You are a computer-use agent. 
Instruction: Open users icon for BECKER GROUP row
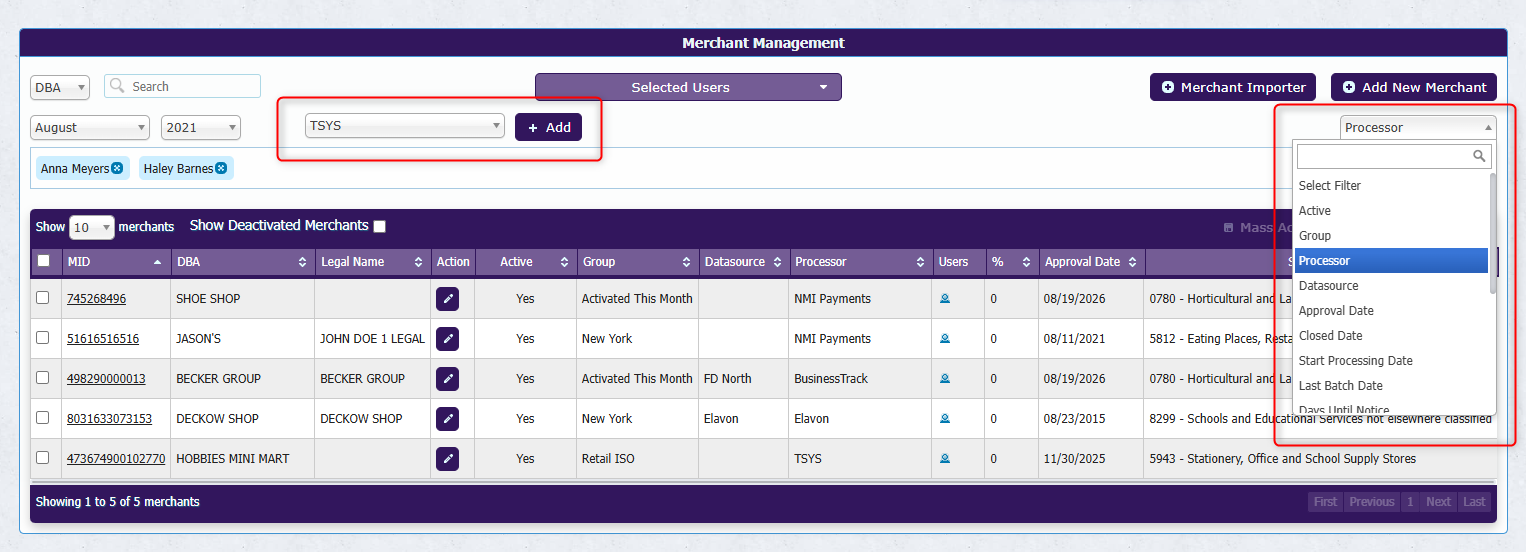[x=945, y=379]
